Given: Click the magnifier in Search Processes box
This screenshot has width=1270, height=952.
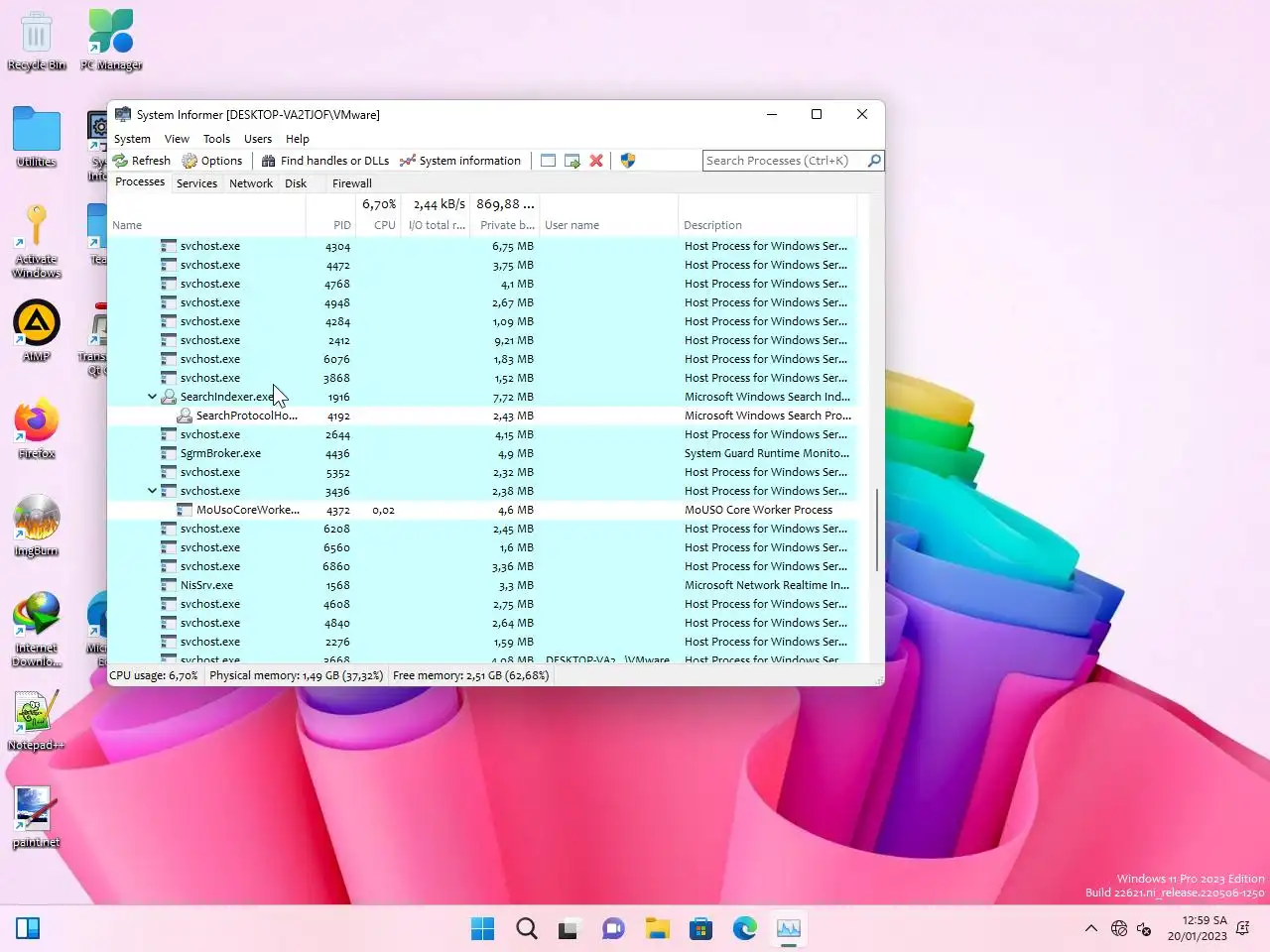Looking at the screenshot, I should pos(874,161).
